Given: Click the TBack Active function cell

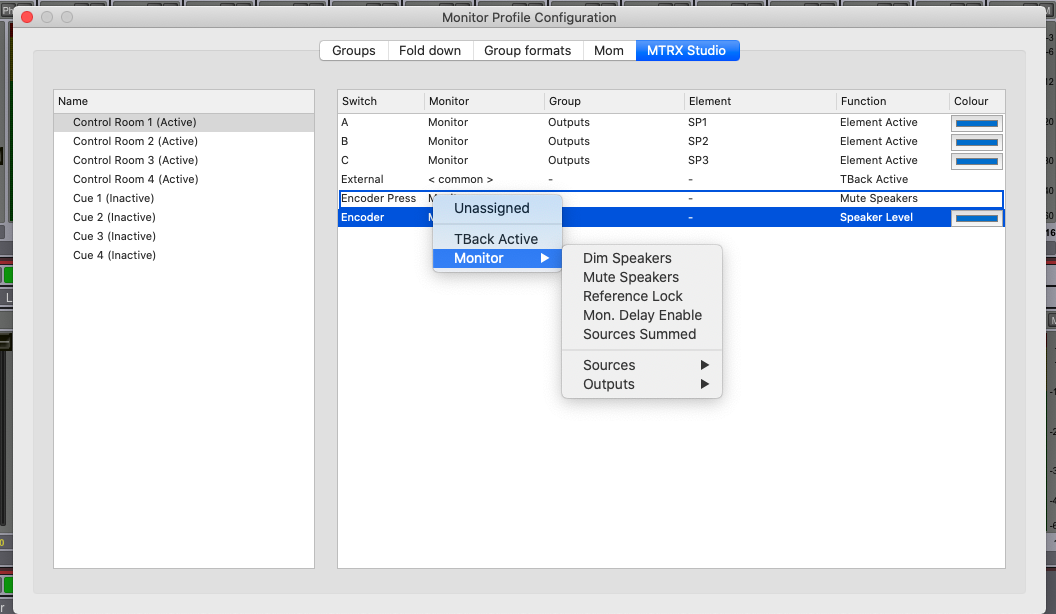Looking at the screenshot, I should [873, 179].
